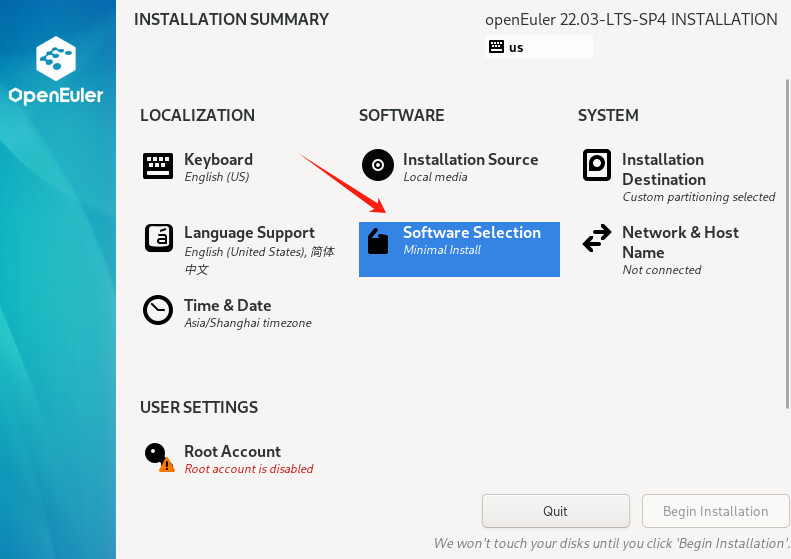Open the Language Support settings
This screenshot has width=791, height=559.
tap(240, 250)
